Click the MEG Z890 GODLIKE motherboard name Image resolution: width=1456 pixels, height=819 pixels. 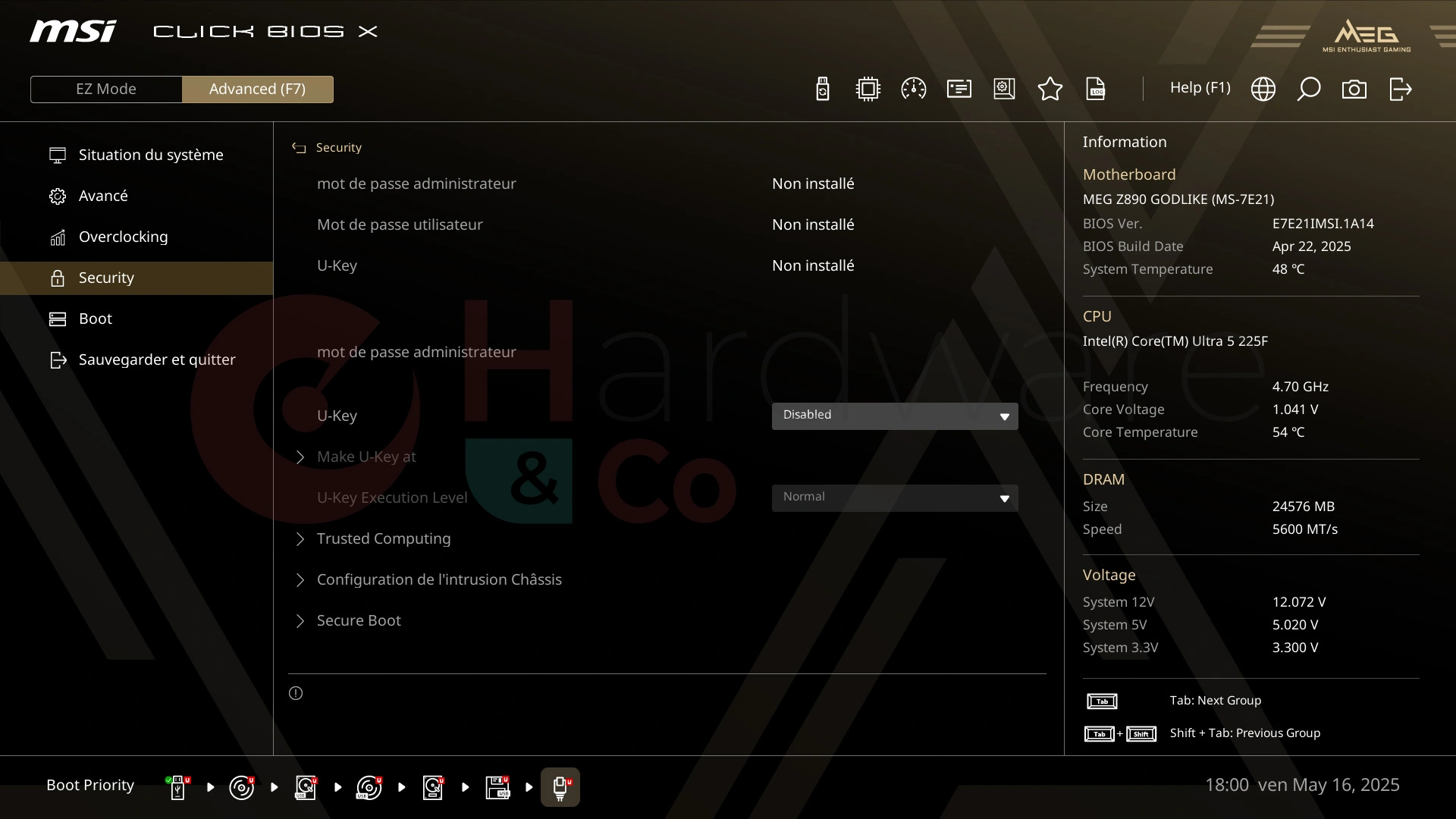1178,199
